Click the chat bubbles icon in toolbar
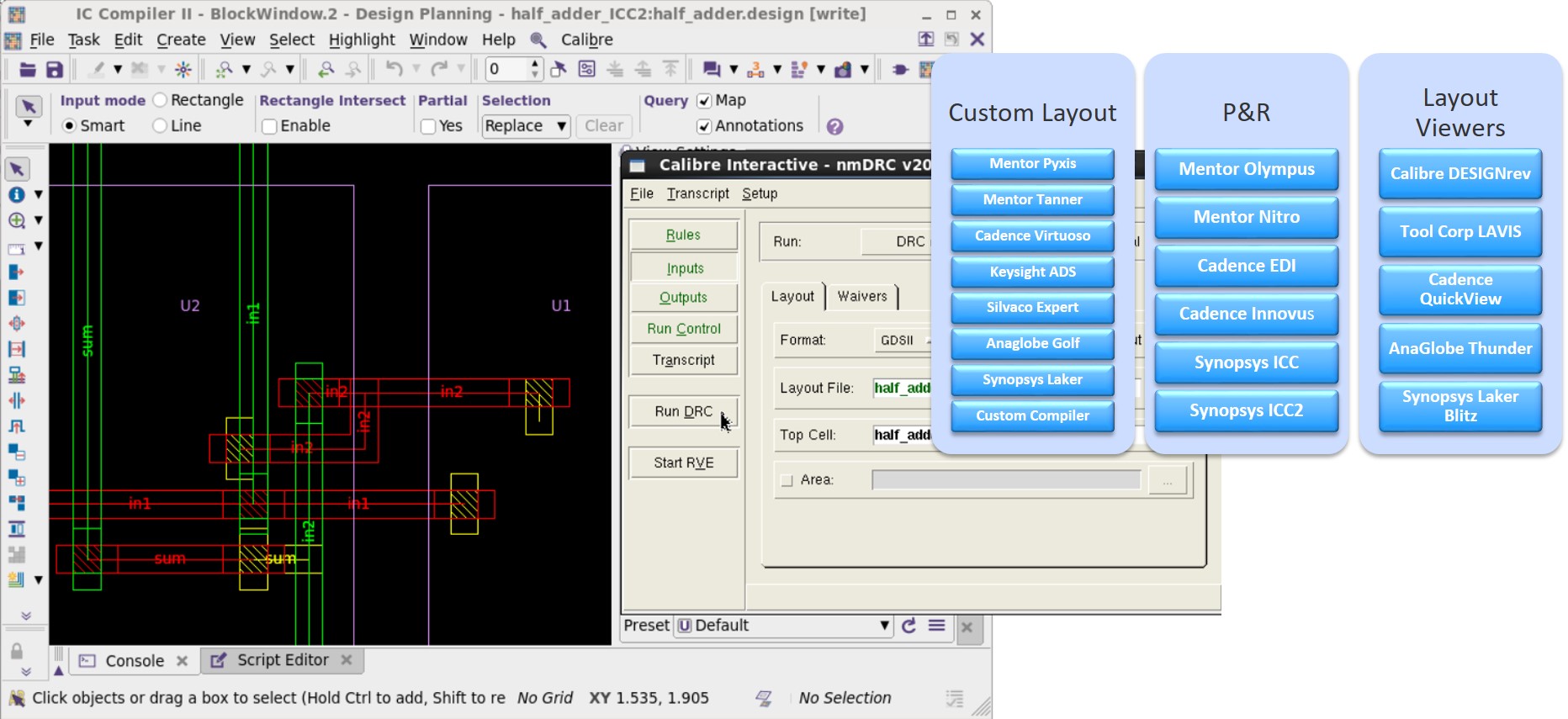Viewport: 1568px width, 719px height. (712, 69)
